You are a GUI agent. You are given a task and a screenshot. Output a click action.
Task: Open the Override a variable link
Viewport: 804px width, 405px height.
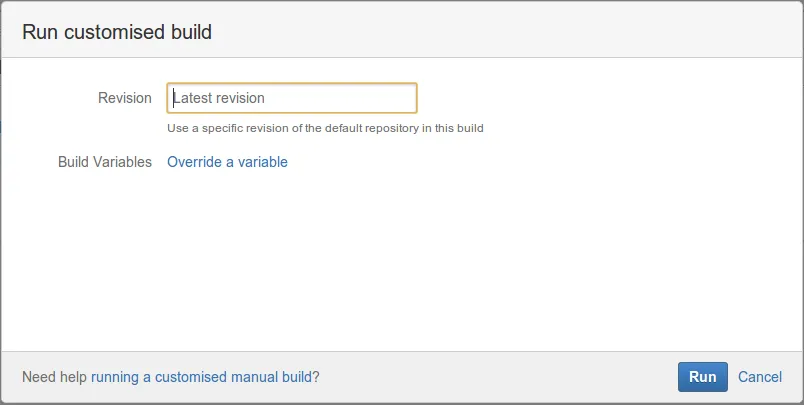[x=227, y=162]
